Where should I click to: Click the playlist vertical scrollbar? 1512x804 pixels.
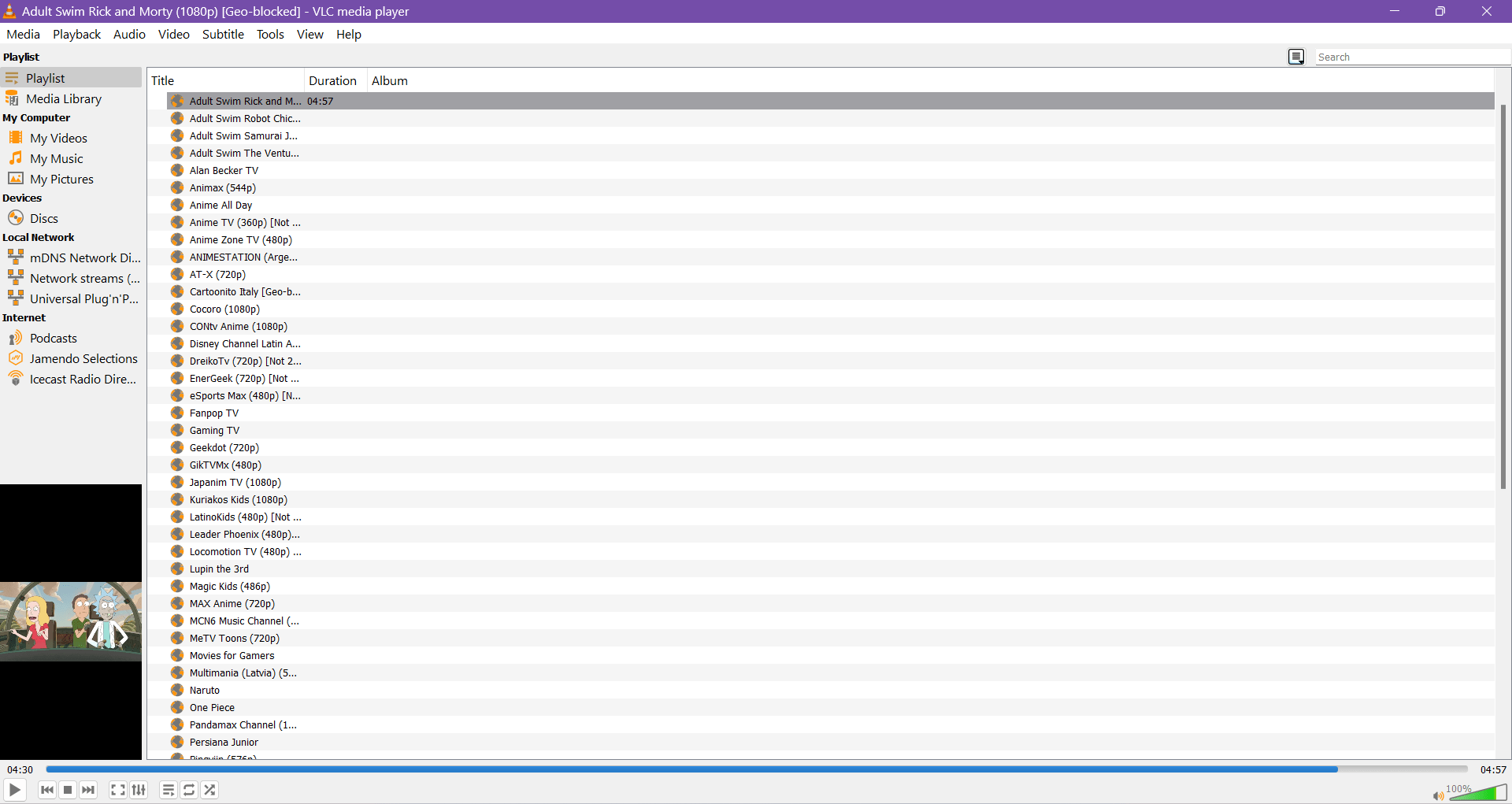1503,295
